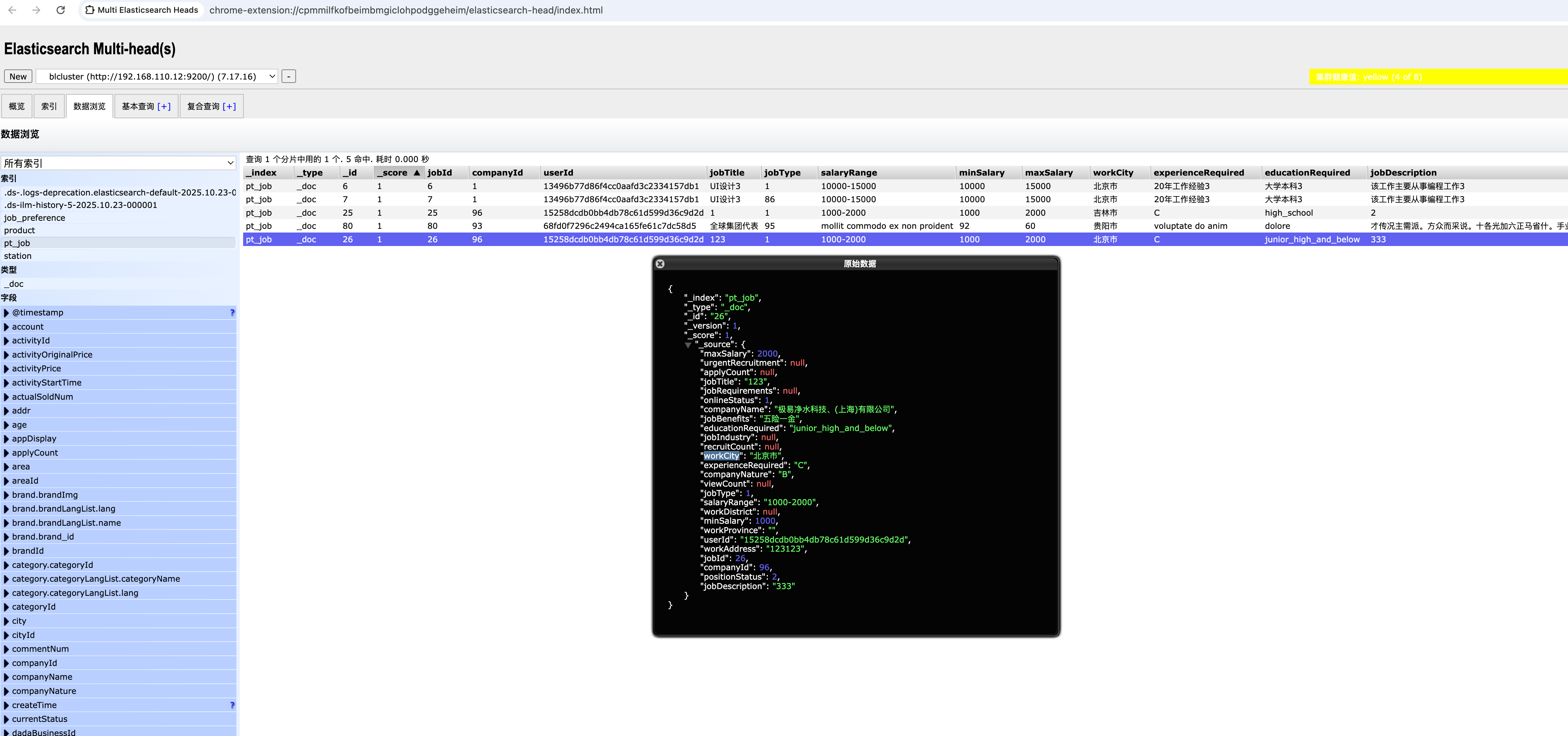Screen dimensions: 1568x736
Task: Switch to the 概览 tab
Action: (x=17, y=106)
